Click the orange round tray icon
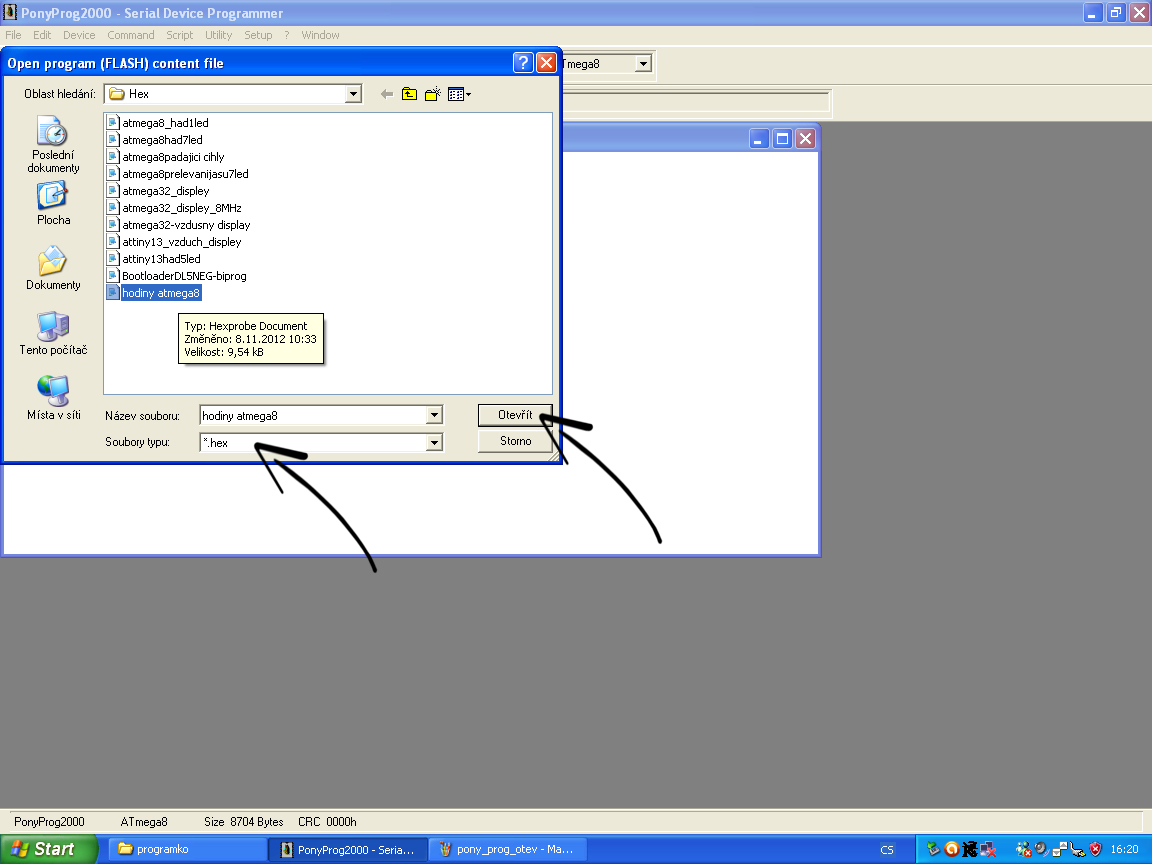The height and width of the screenshot is (864, 1152). click(951, 849)
